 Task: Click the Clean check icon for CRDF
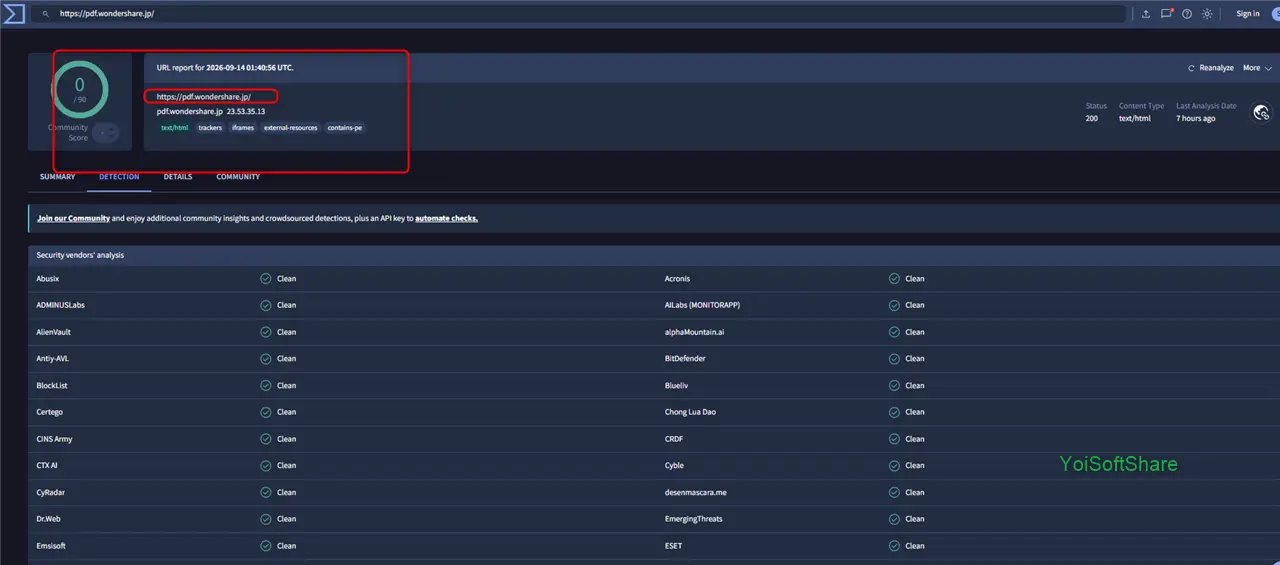pos(894,439)
